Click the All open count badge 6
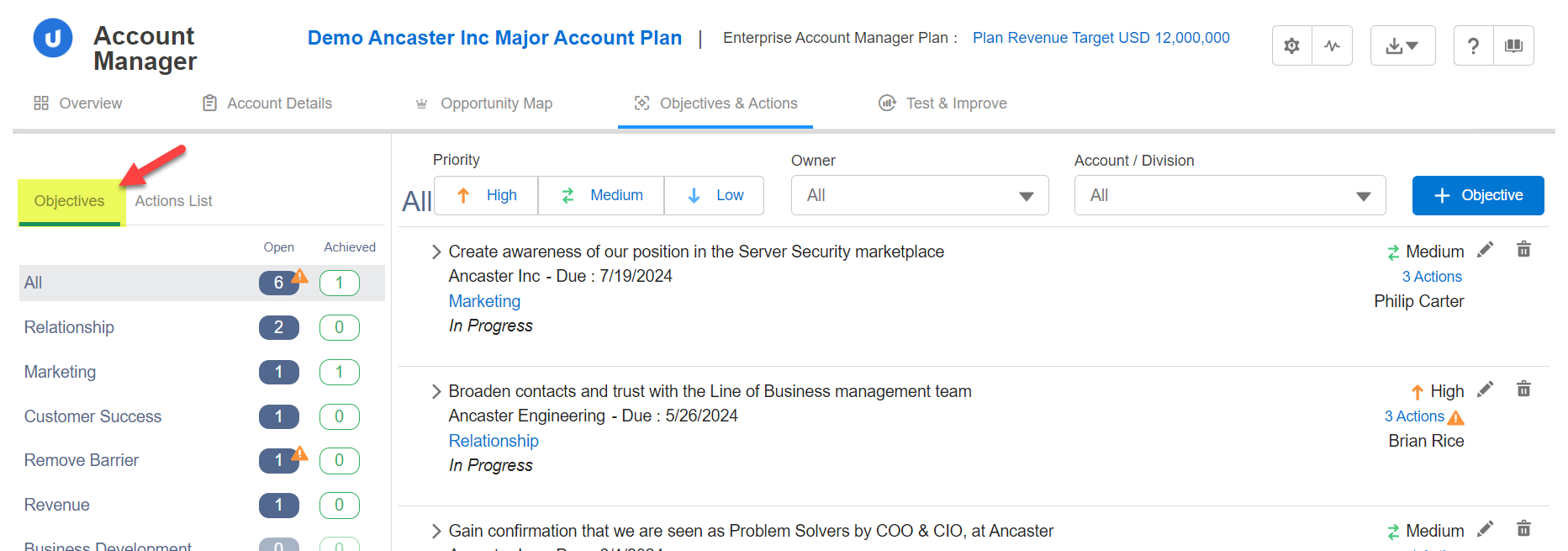Screen dimensions: 1568x551 pyautogui.click(x=278, y=283)
